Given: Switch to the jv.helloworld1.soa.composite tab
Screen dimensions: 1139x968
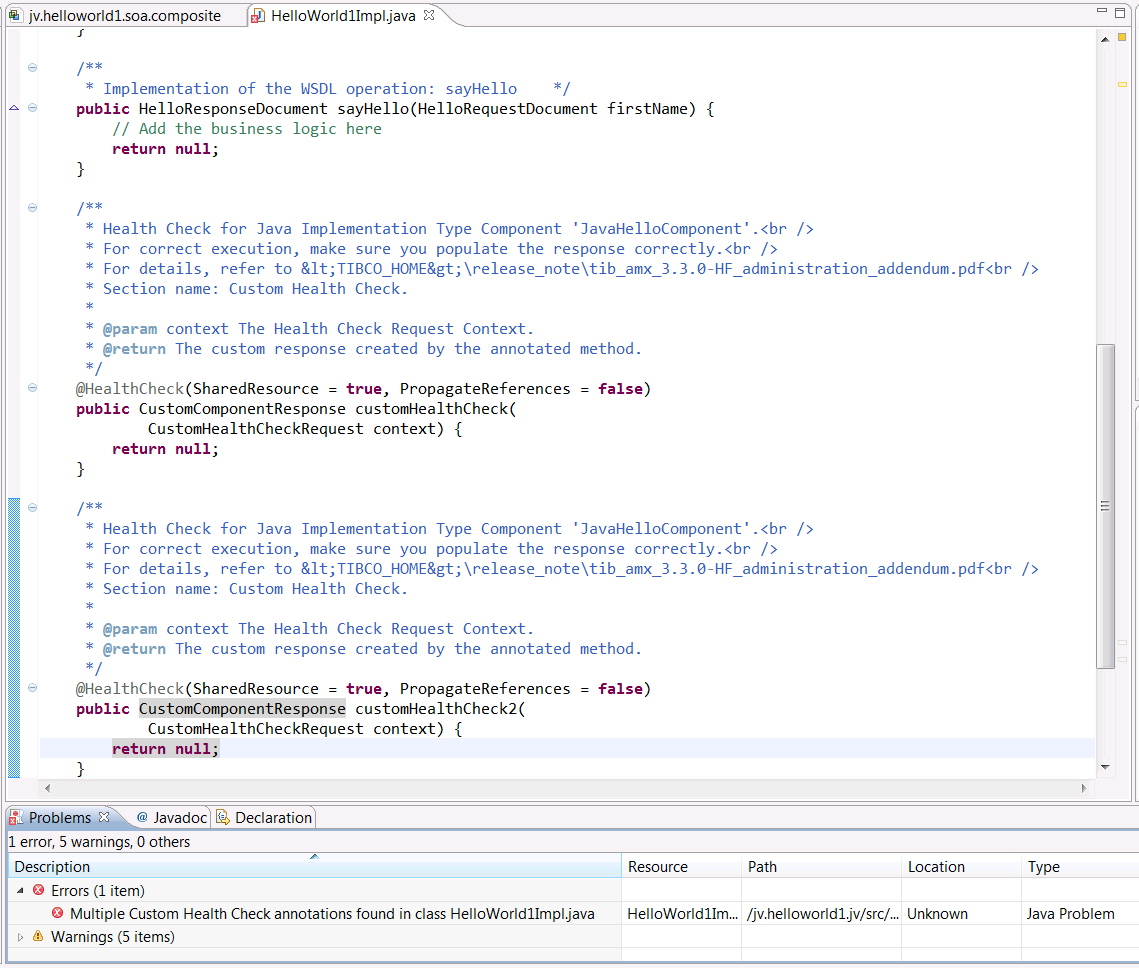Looking at the screenshot, I should tap(122, 16).
